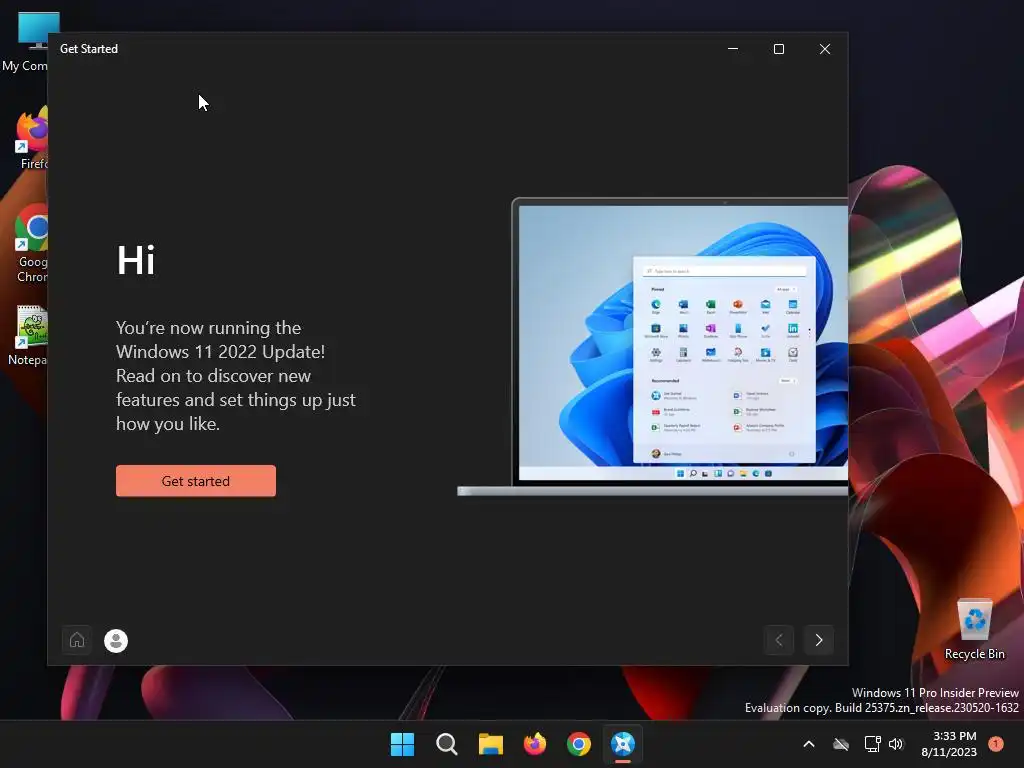Open Google Chrome from the taskbar
The image size is (1024, 768).
[x=579, y=744]
